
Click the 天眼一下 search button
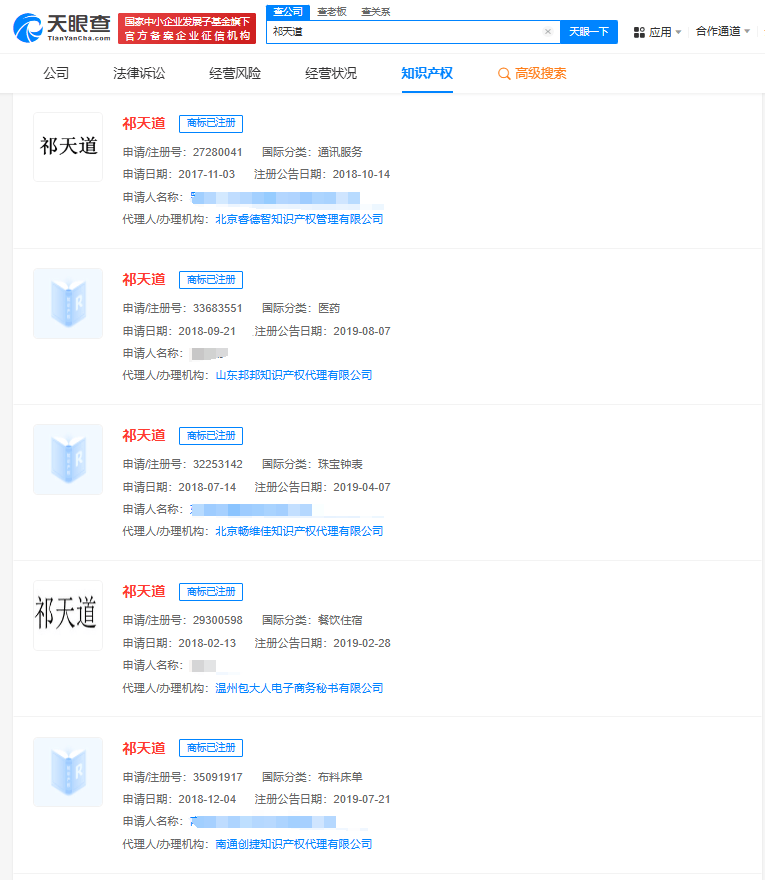click(589, 31)
